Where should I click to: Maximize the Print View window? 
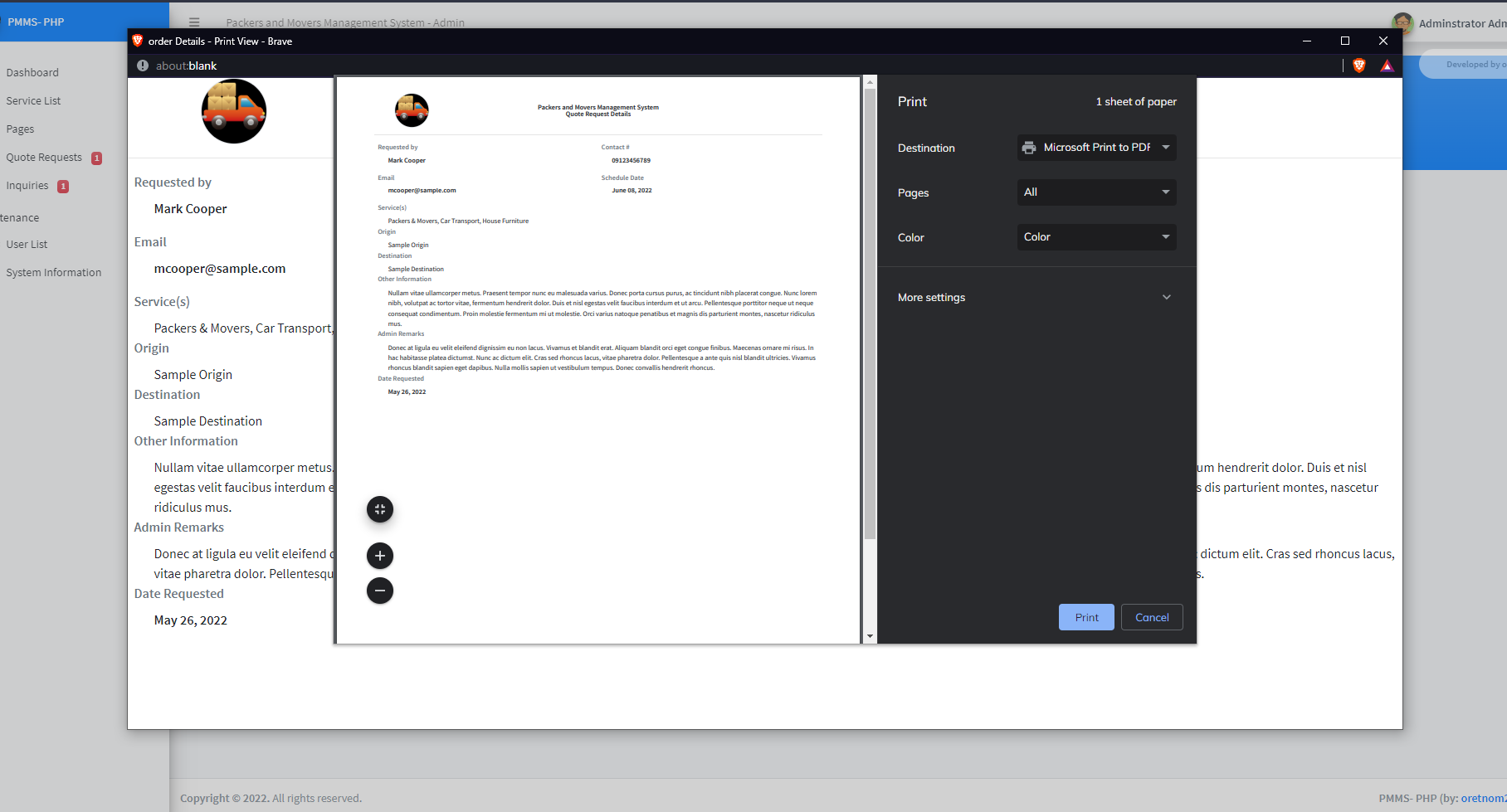pos(1345,41)
